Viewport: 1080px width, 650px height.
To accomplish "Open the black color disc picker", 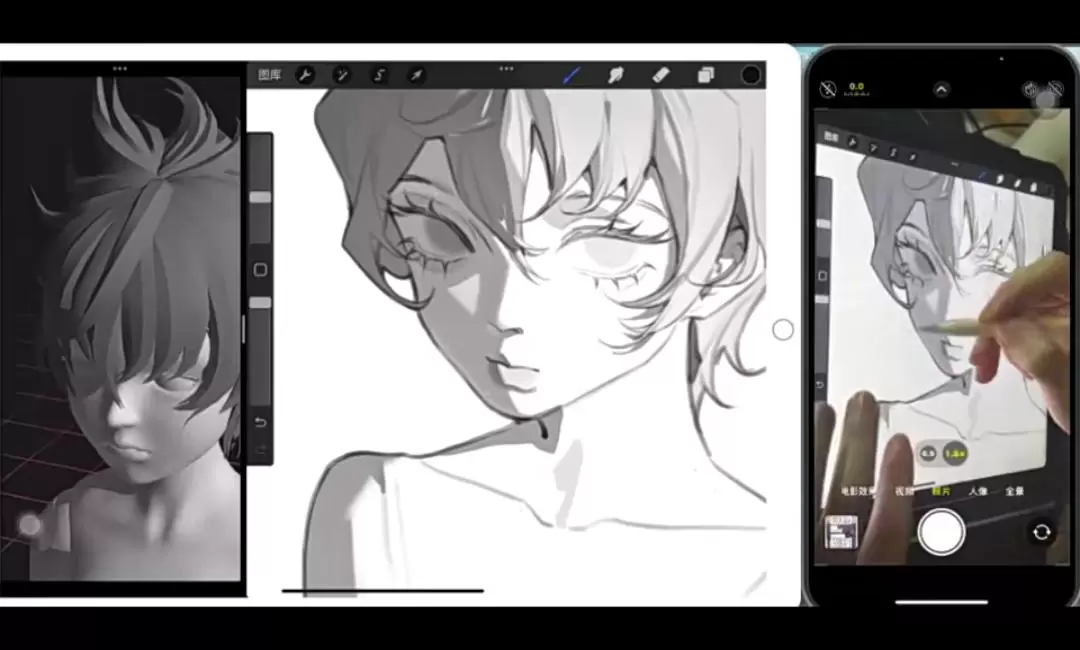I will coord(751,75).
